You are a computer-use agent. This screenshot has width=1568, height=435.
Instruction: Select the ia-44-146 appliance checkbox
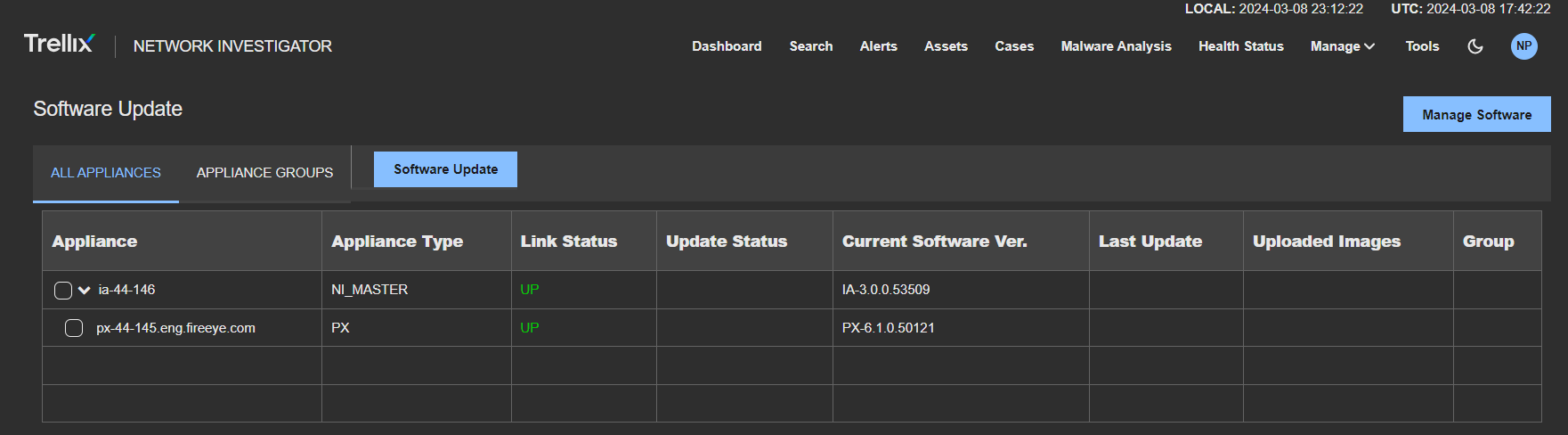[x=63, y=291]
